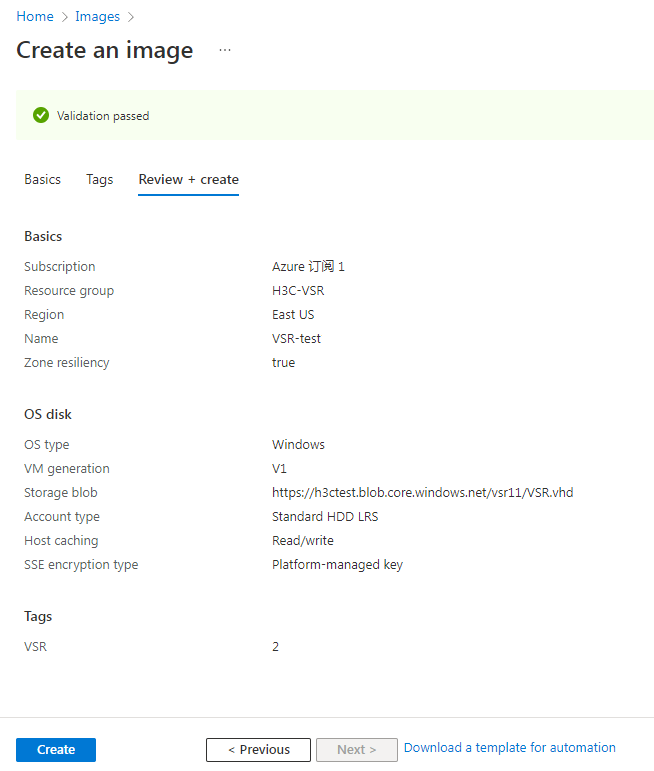Click the Account type label
654x771 pixels.
tap(62, 517)
